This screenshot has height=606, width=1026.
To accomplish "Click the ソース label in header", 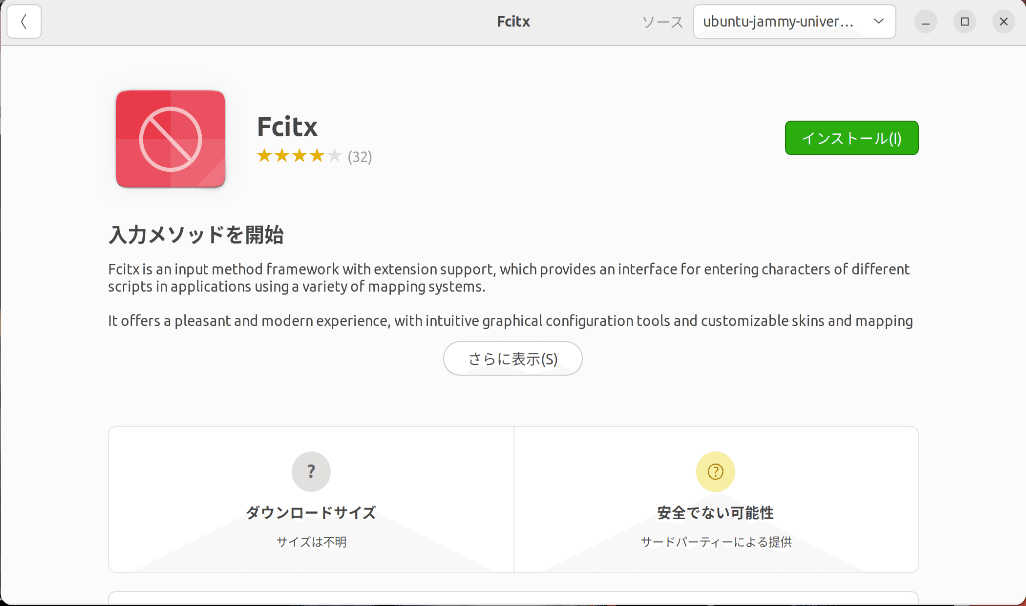I will pos(662,22).
